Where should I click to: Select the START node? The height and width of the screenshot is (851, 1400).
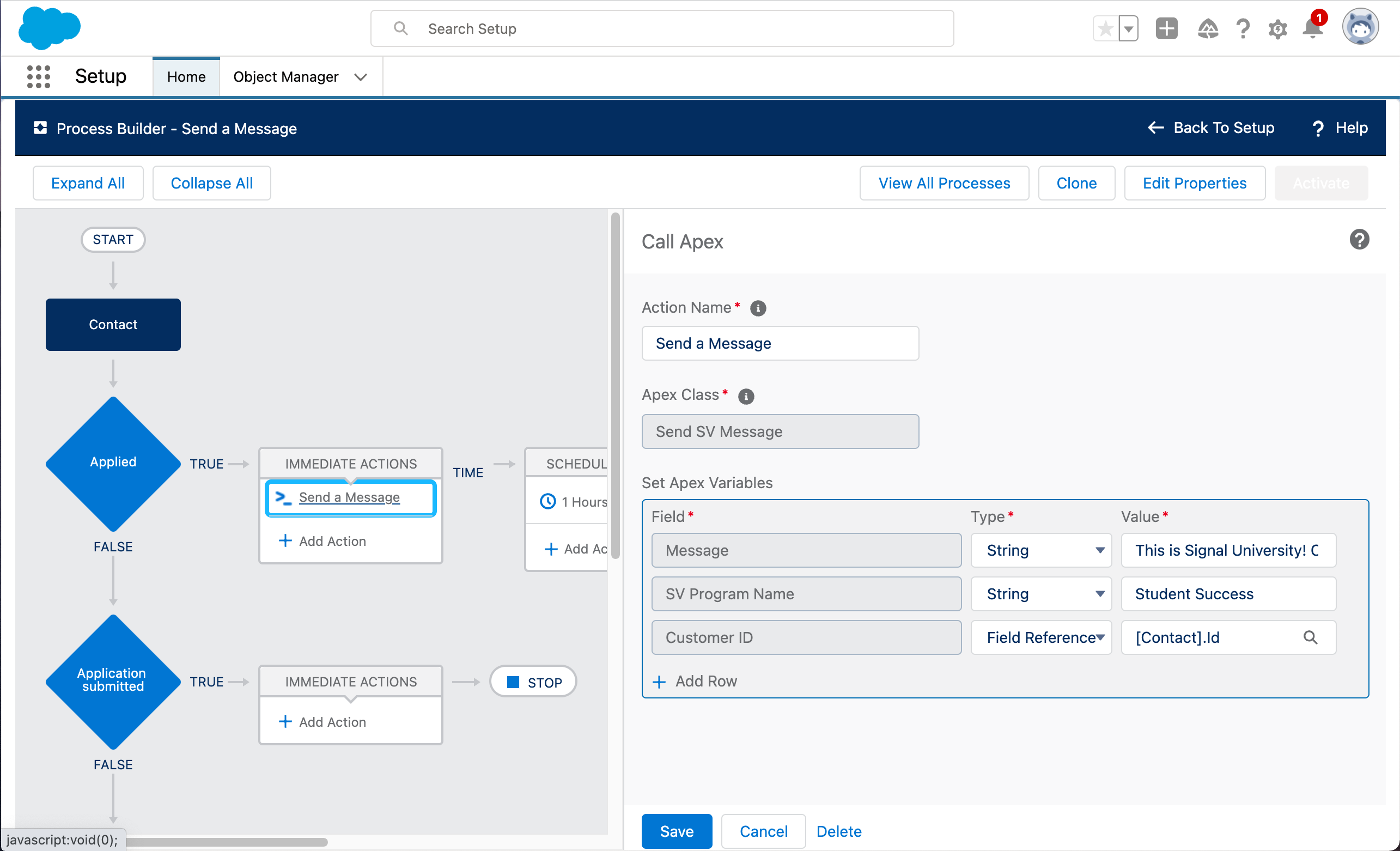click(x=113, y=239)
